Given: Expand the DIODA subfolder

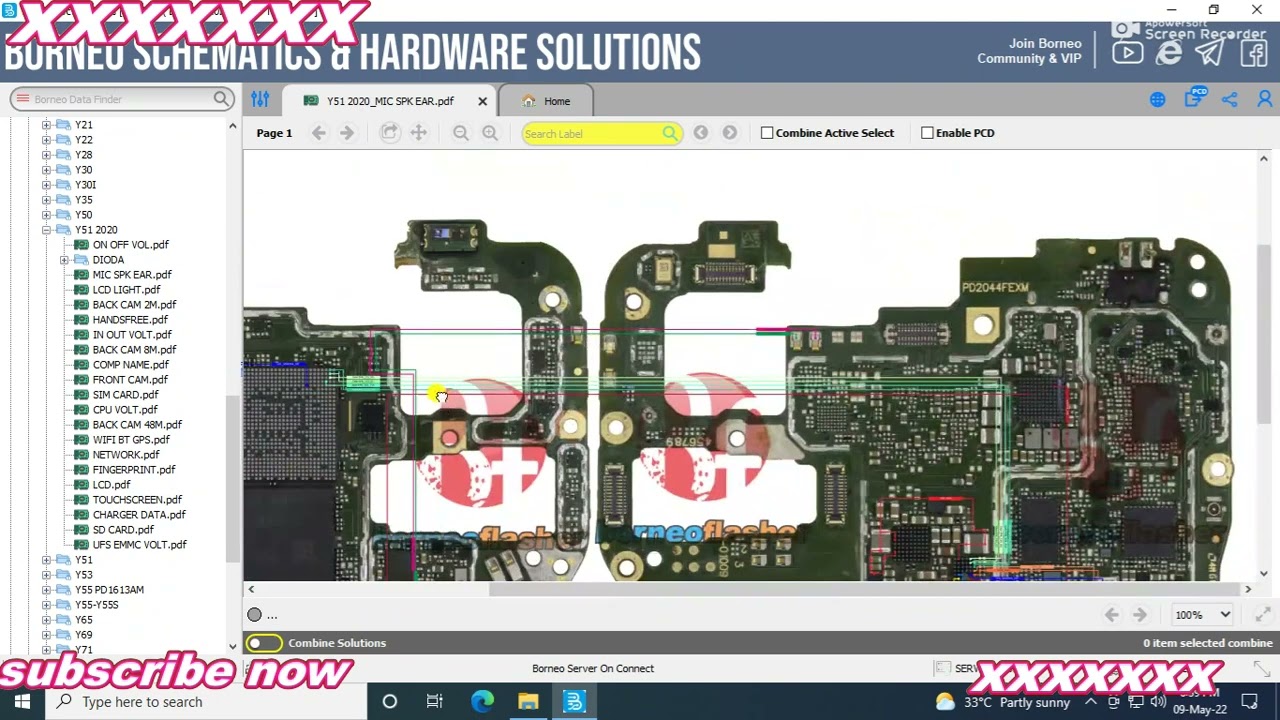Looking at the screenshot, I should pos(64,260).
